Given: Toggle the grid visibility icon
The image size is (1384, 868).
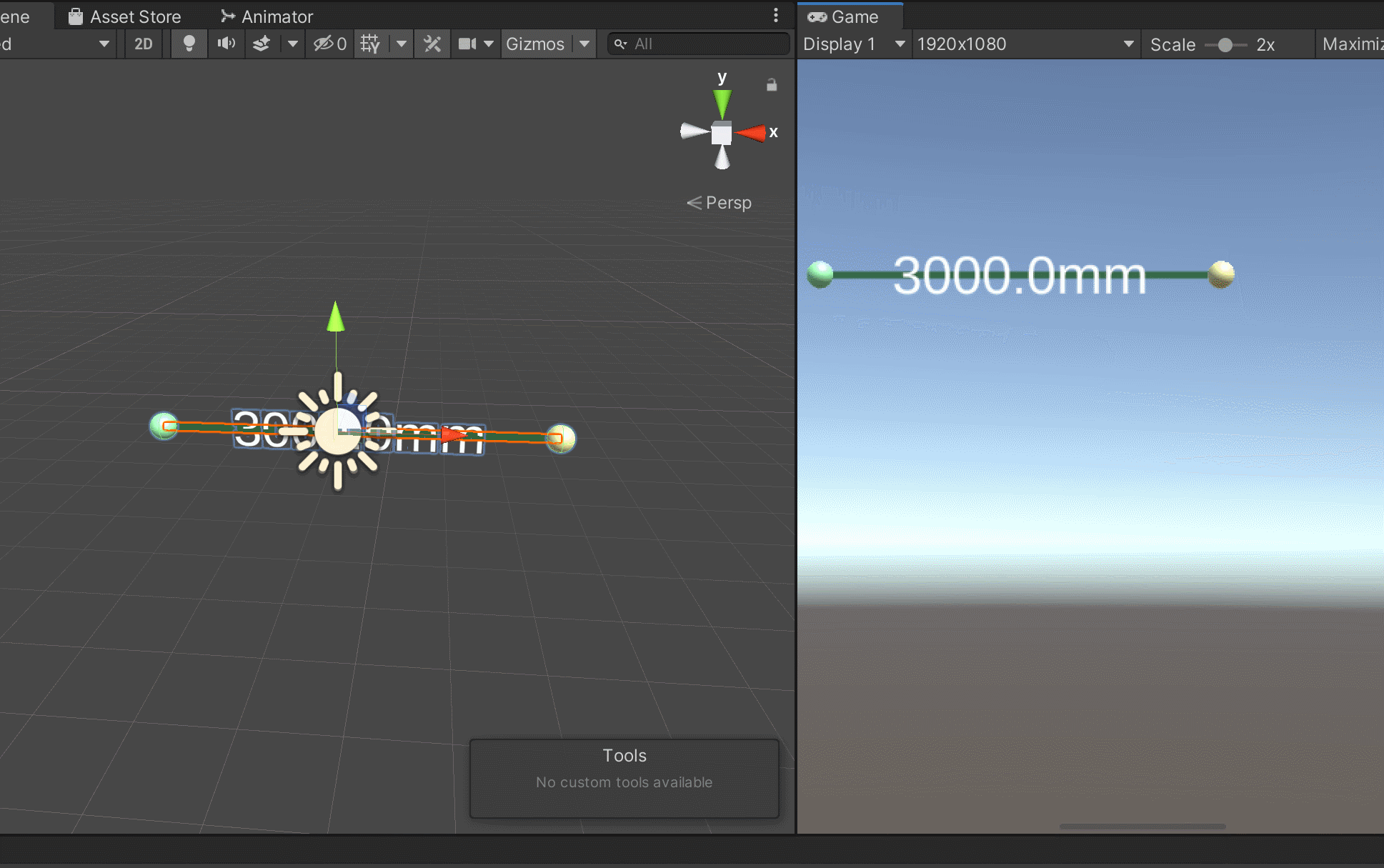Looking at the screenshot, I should pos(370,44).
